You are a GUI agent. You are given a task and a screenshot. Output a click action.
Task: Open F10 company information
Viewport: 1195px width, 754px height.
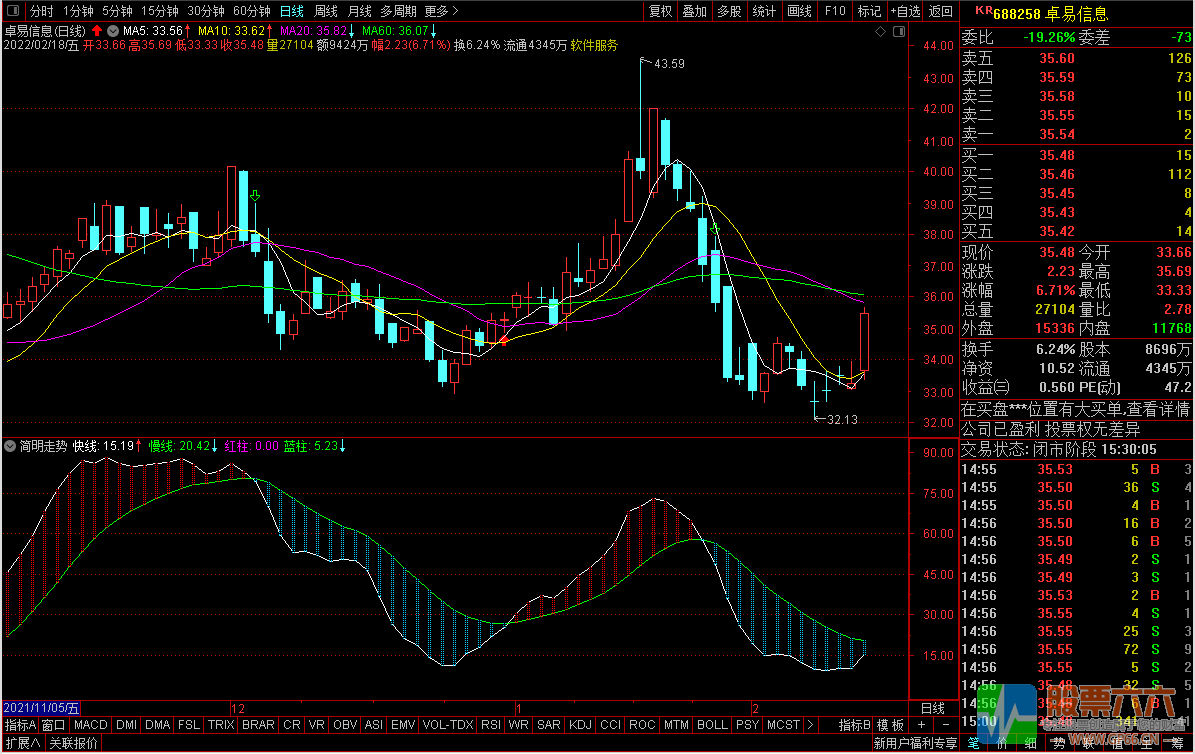(835, 11)
